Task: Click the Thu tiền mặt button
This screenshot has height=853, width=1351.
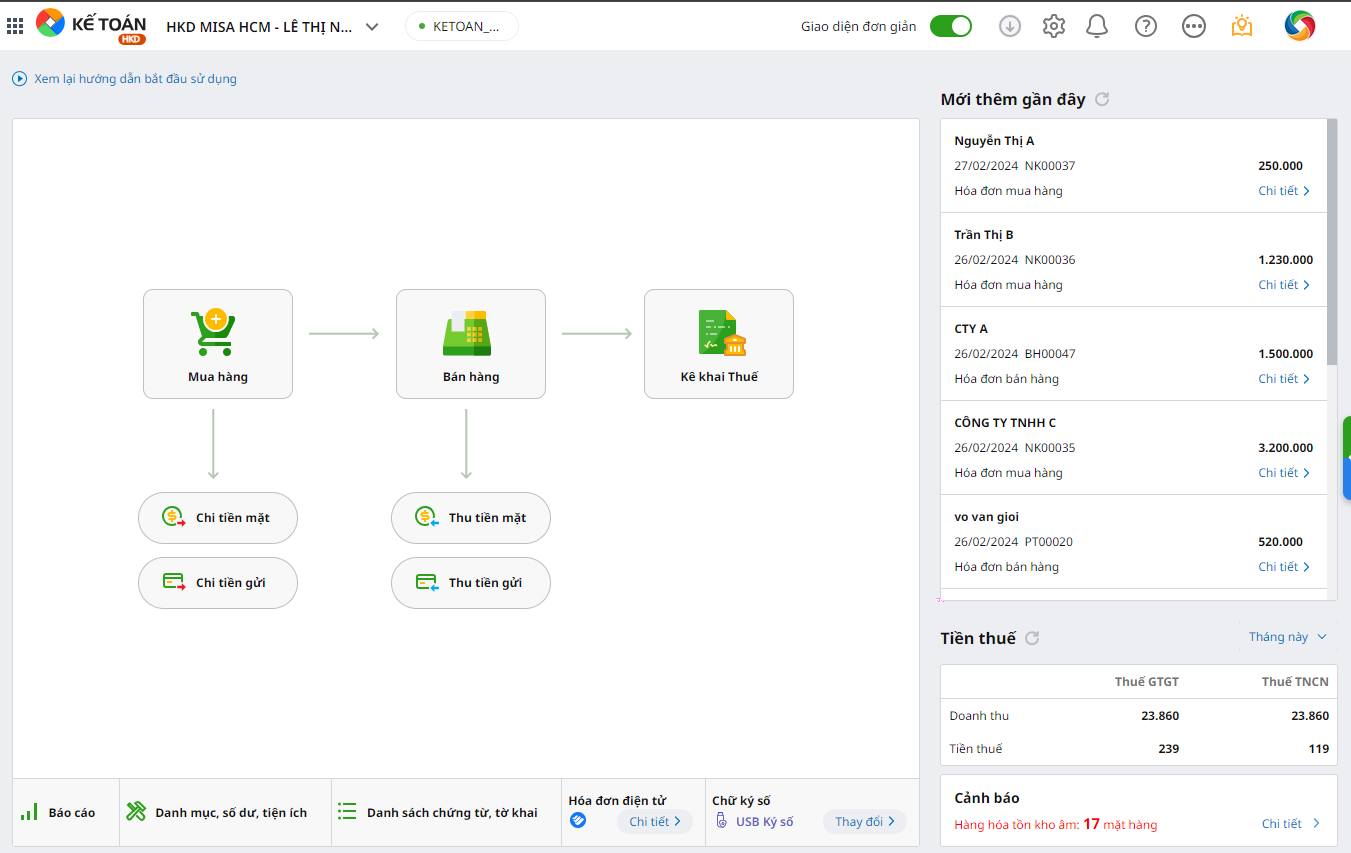Action: (x=471, y=518)
